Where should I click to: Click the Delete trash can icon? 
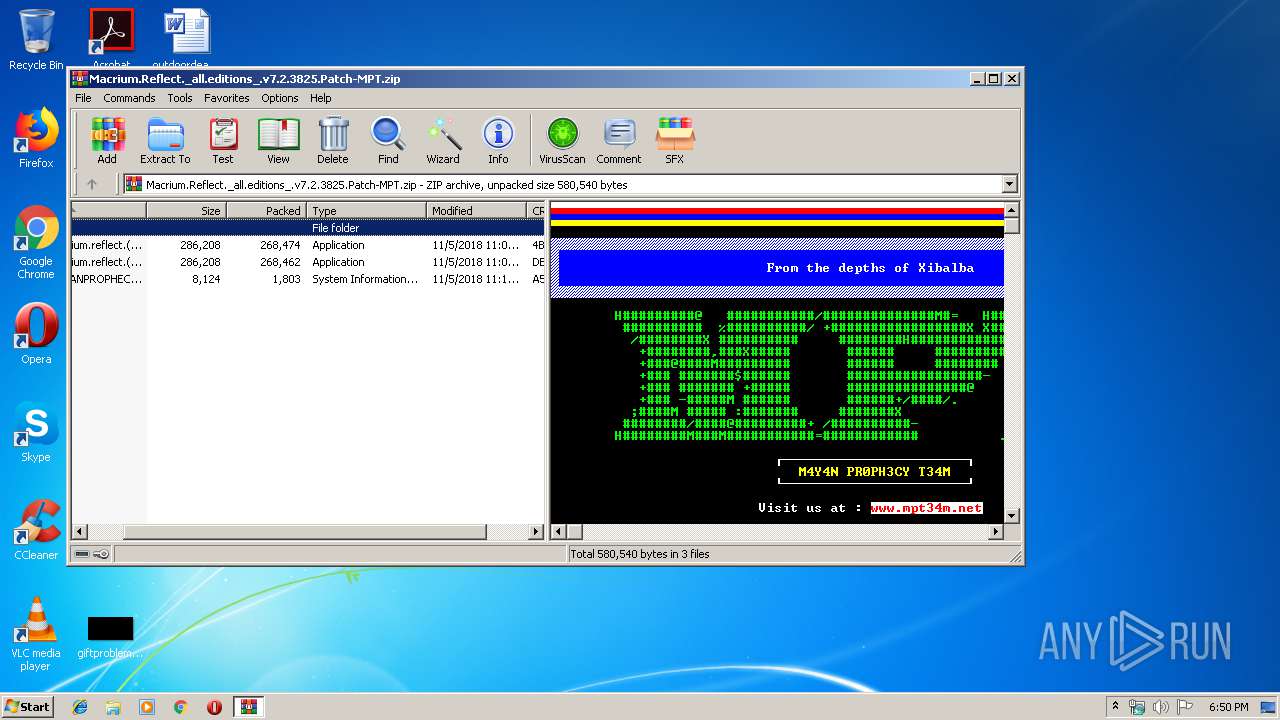[333, 140]
